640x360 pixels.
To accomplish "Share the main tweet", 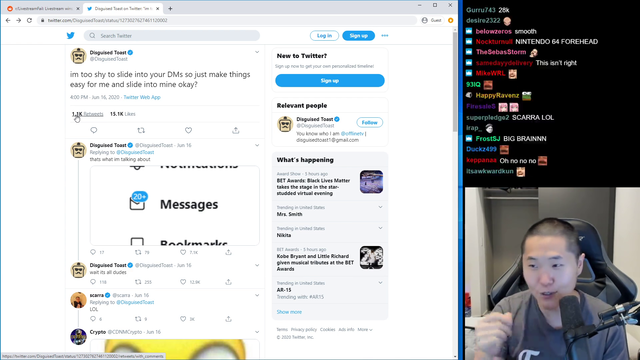I will [x=236, y=130].
